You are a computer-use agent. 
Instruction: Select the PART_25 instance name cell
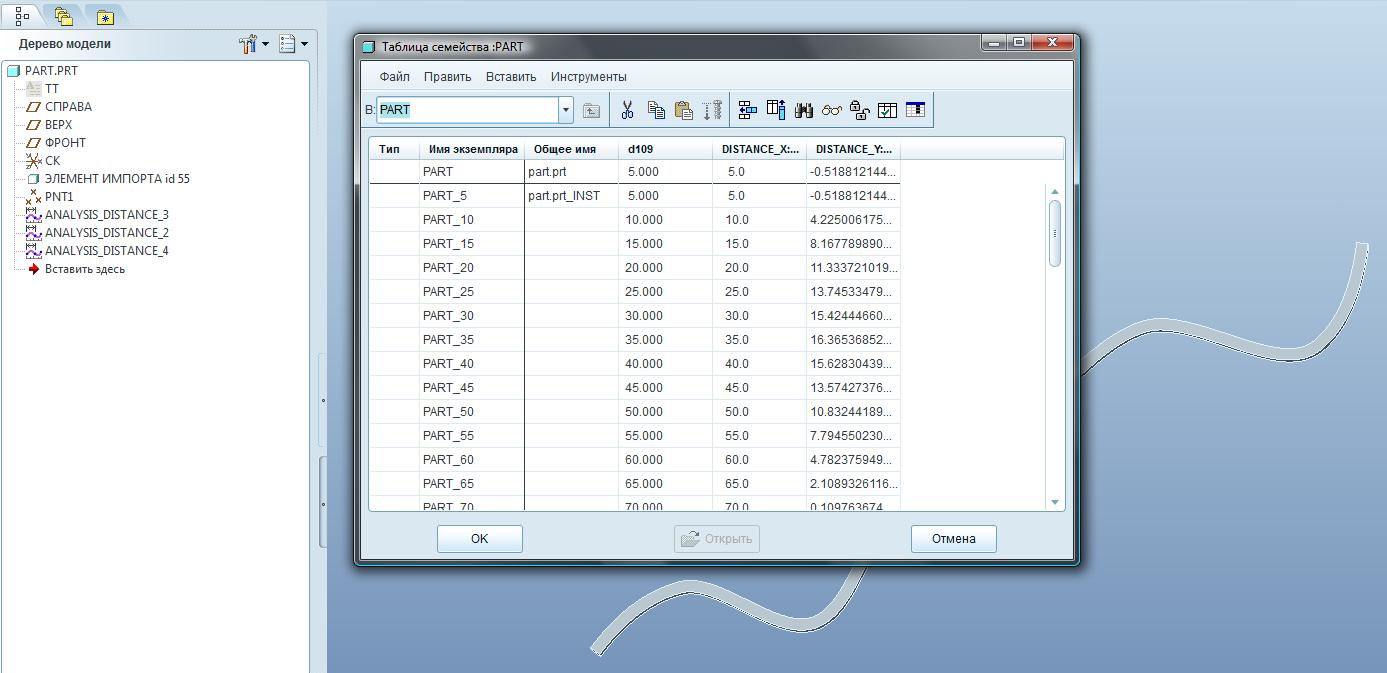[472, 292]
